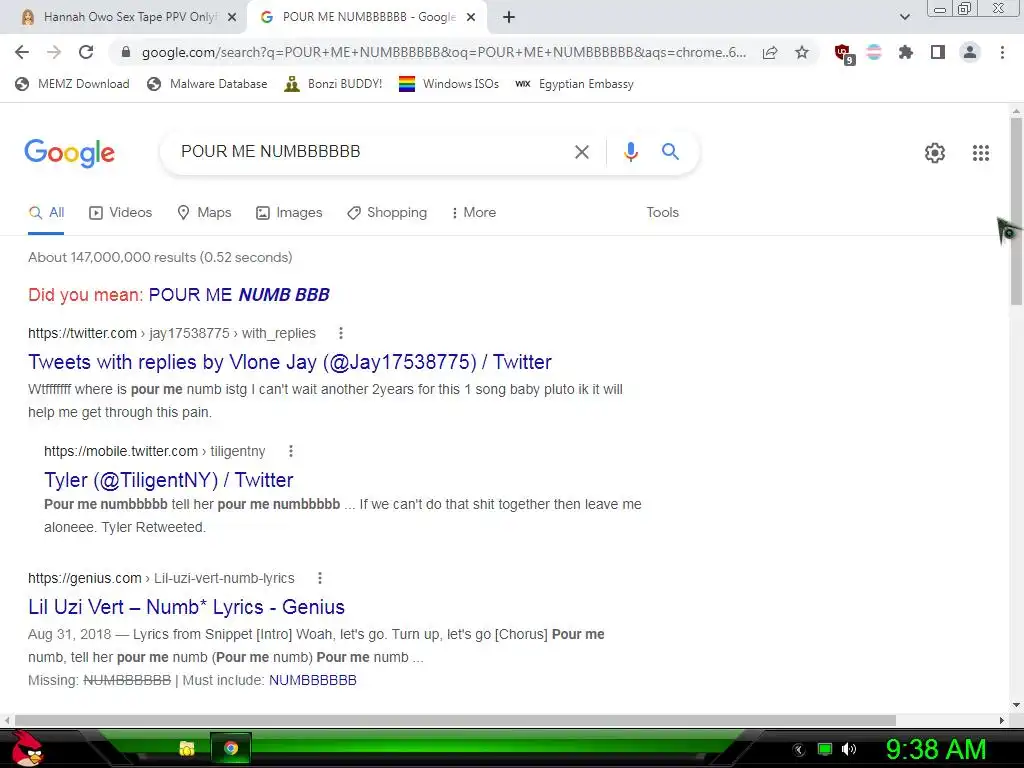Click green network monitor tray icon
The image size is (1024, 768).
tap(825, 749)
